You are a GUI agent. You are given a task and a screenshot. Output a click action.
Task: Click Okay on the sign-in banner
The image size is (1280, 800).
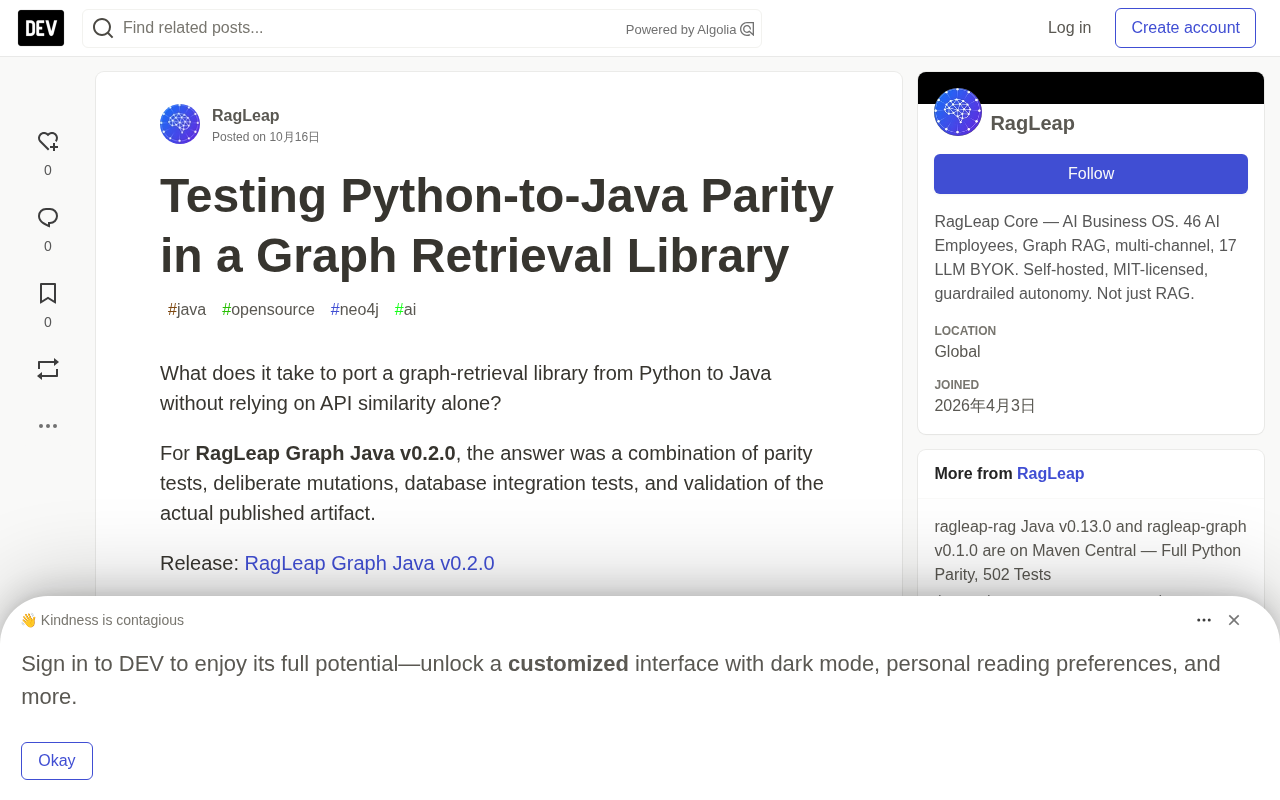point(57,761)
